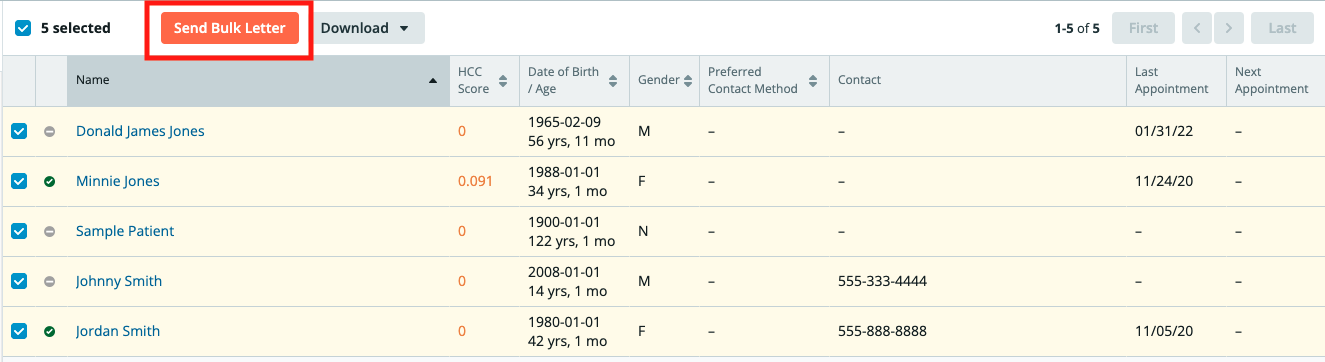Click birth date 1965-02-09
The width and height of the screenshot is (1325, 362).
[x=564, y=122]
